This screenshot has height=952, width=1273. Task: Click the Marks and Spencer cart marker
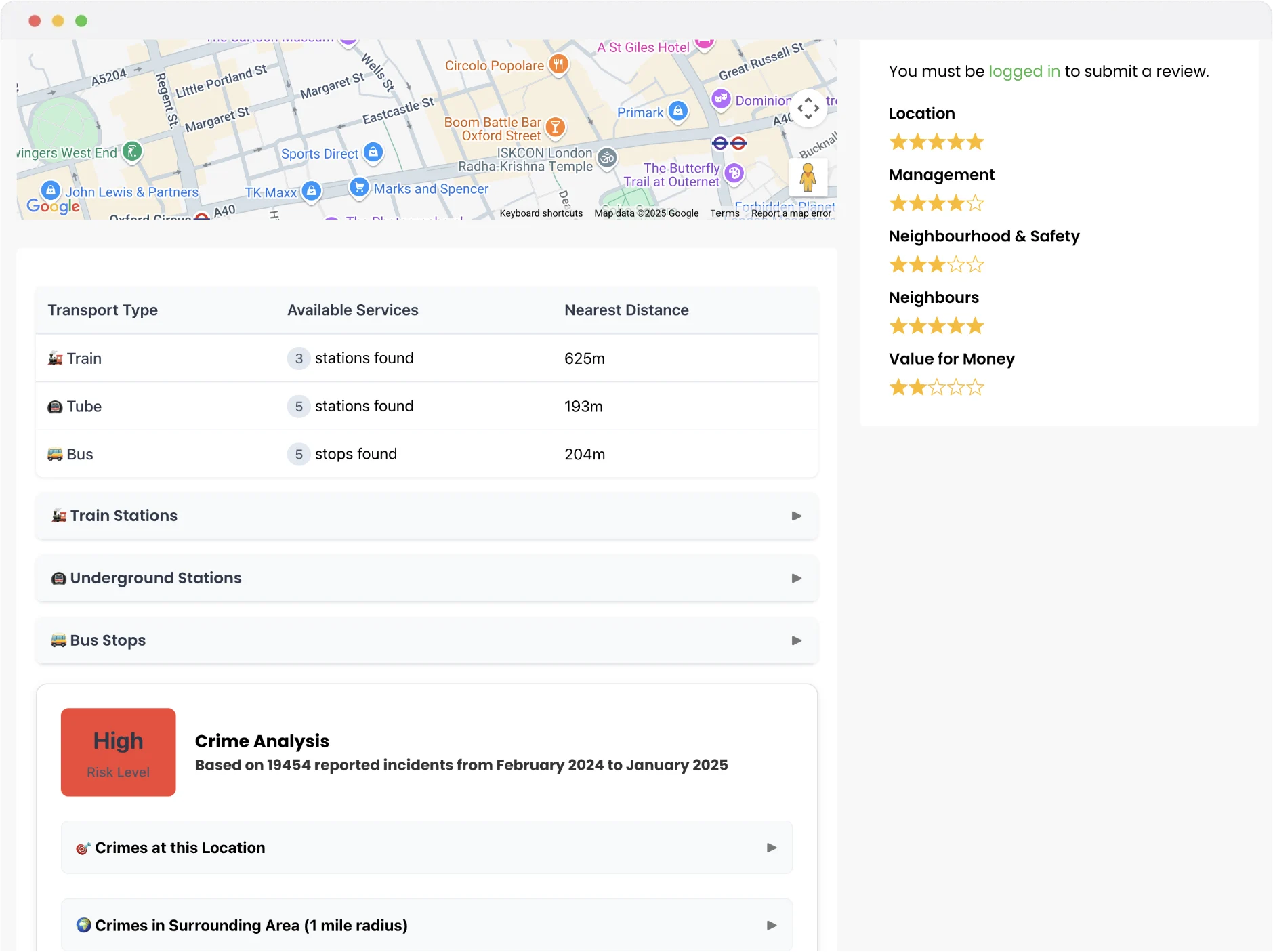[x=358, y=187]
